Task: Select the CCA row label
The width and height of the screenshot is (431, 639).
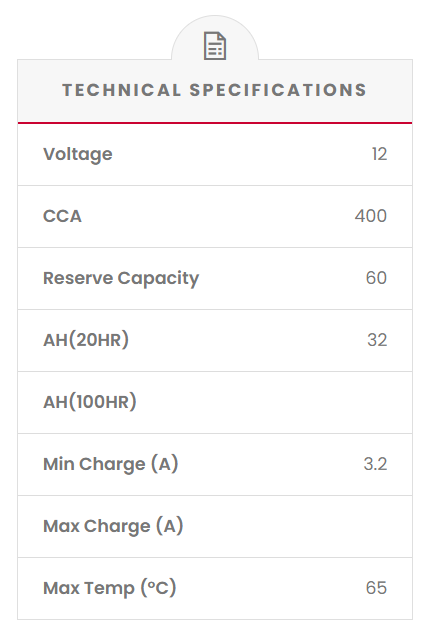Action: pyautogui.click(x=62, y=216)
